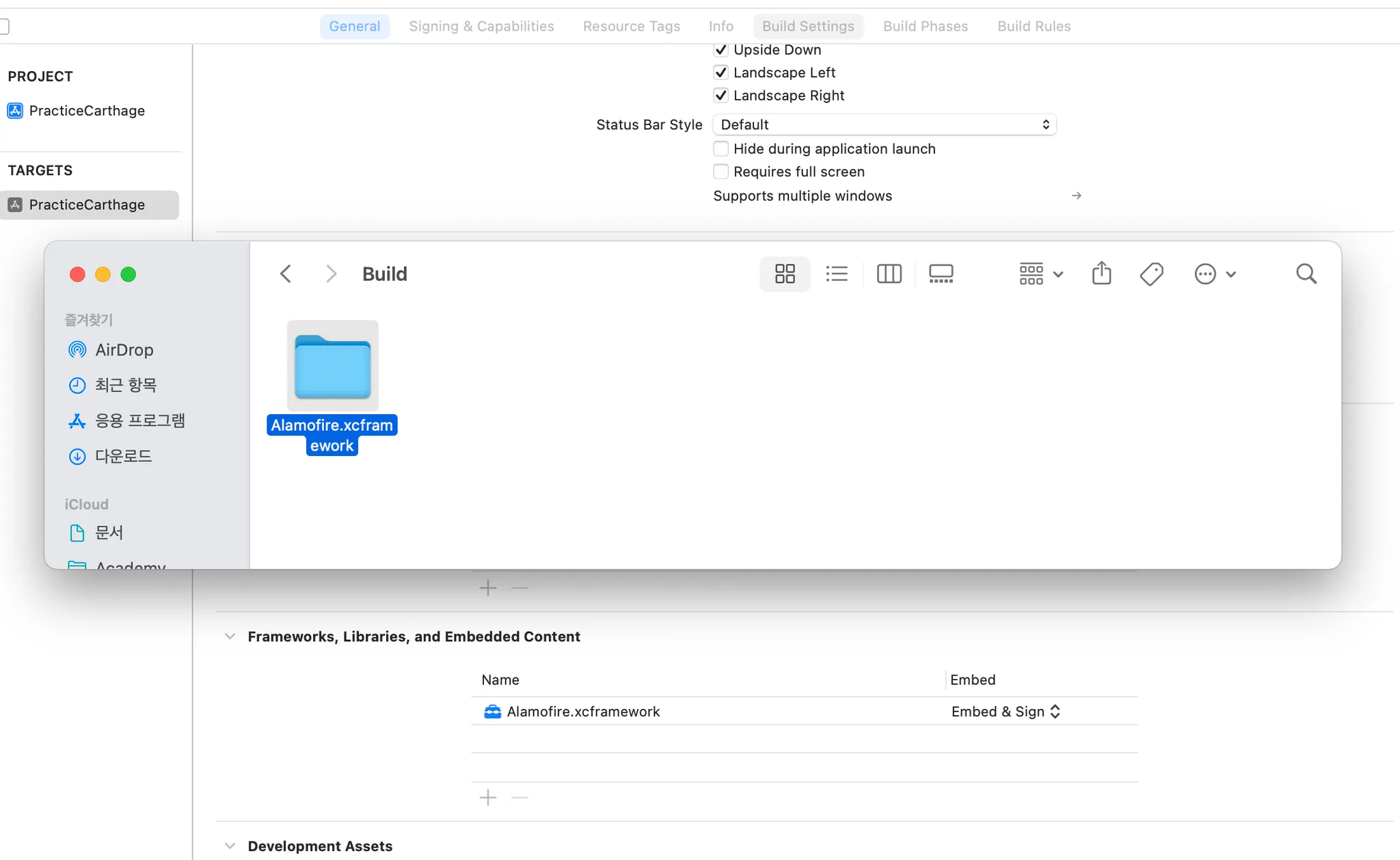The image size is (1400, 860).
Task: Go back in Finder
Action: pos(286,274)
